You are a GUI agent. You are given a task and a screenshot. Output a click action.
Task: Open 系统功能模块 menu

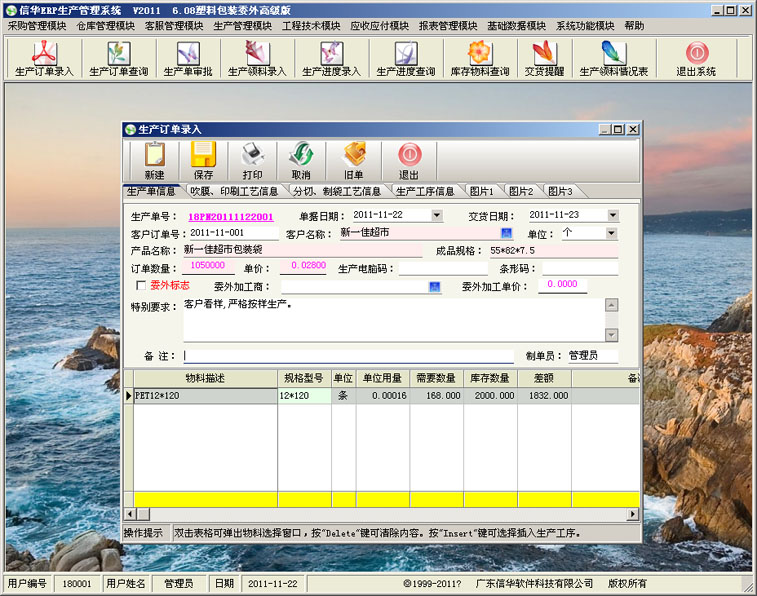[586, 26]
